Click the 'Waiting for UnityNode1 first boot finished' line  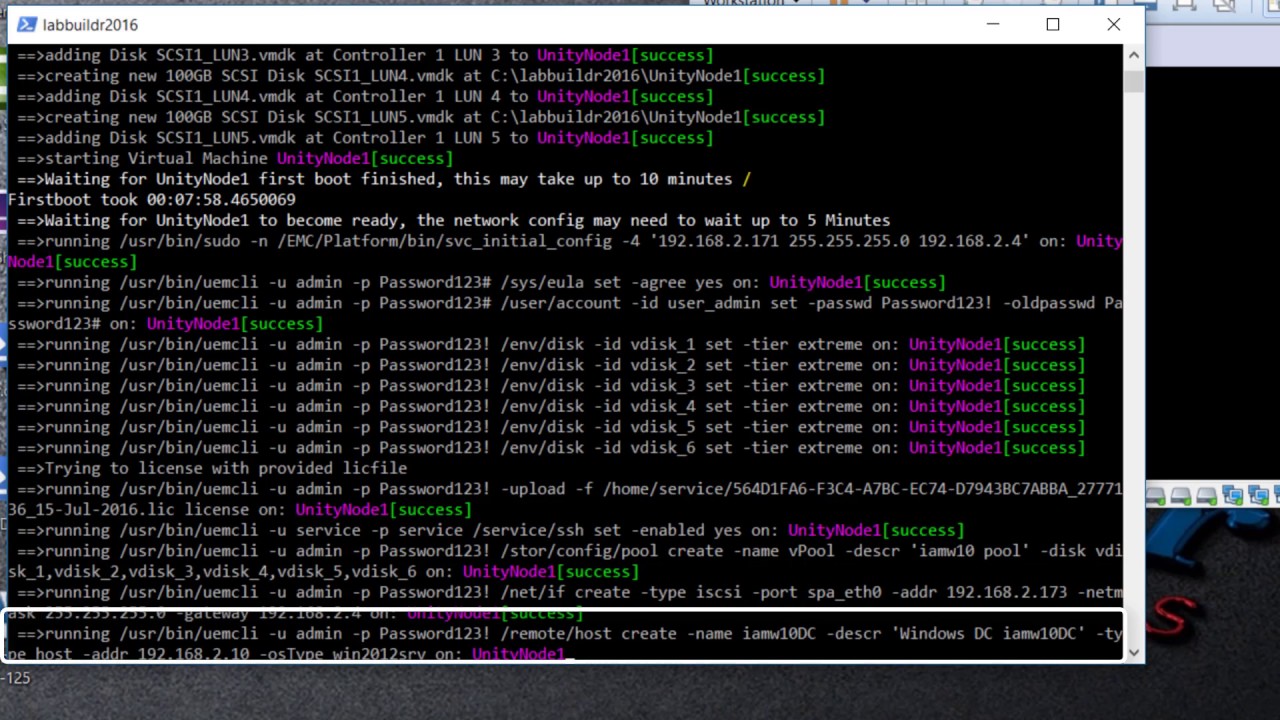[x=384, y=179]
